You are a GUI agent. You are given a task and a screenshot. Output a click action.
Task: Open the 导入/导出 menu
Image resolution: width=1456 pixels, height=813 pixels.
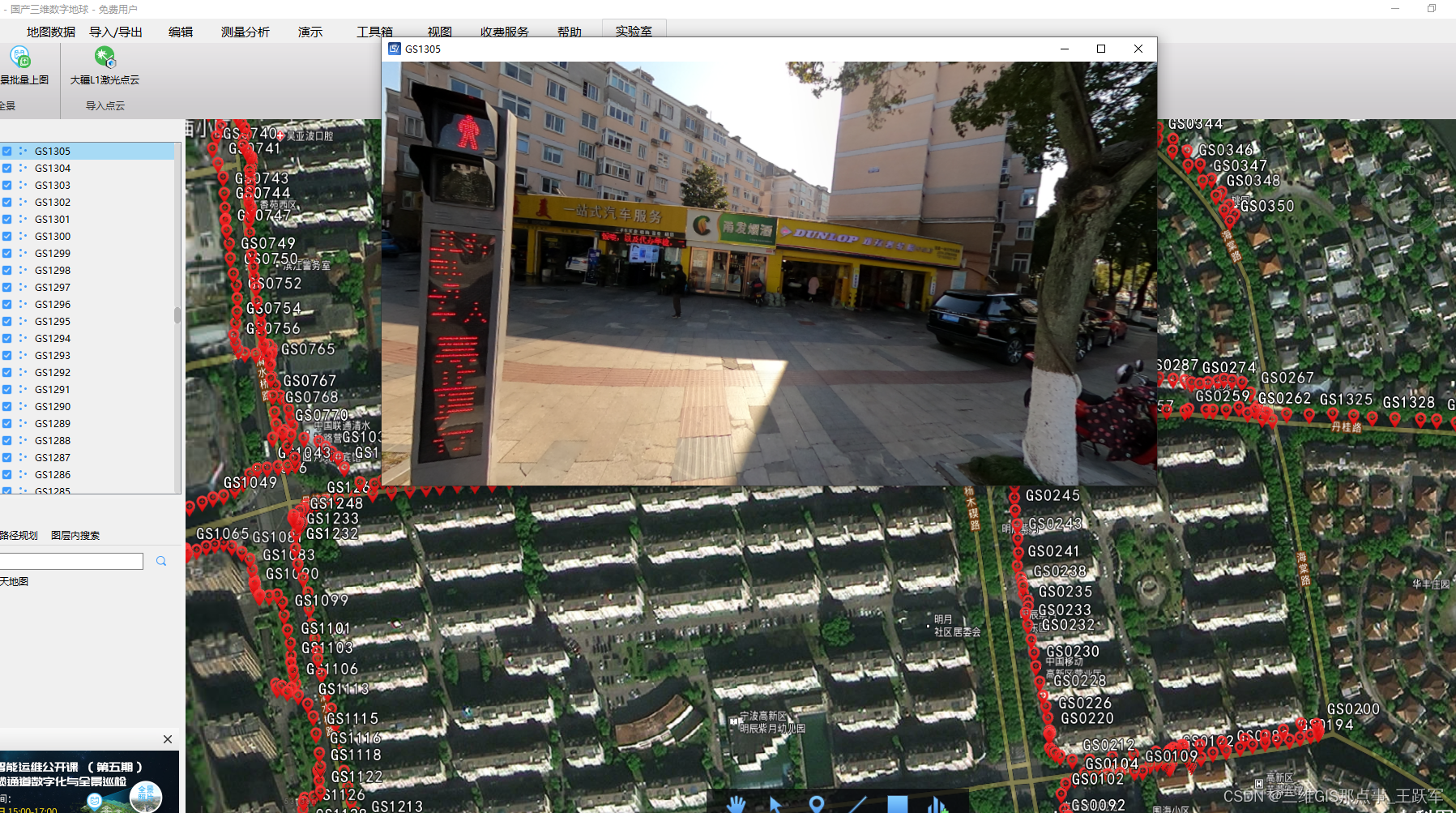coord(116,32)
